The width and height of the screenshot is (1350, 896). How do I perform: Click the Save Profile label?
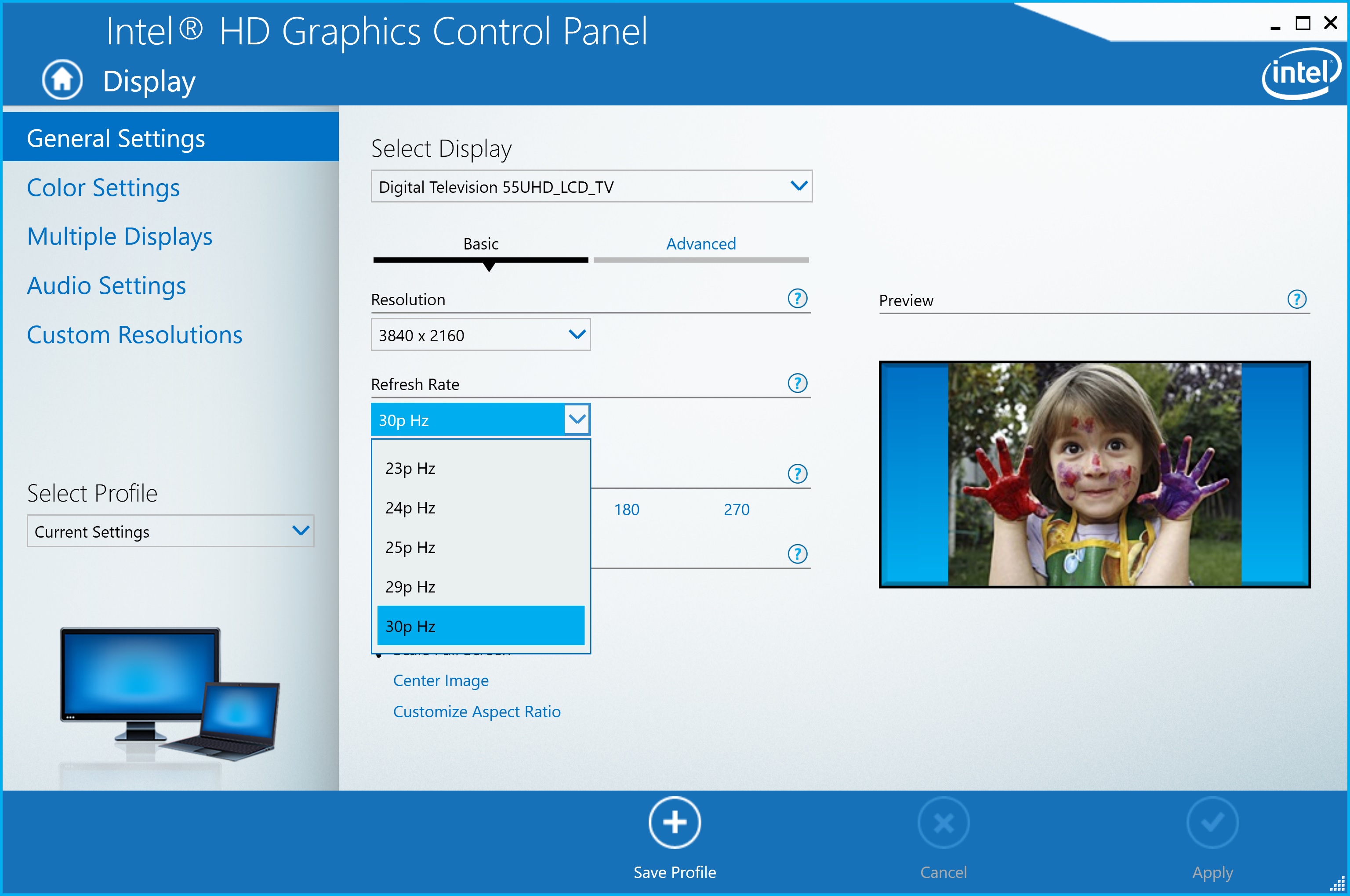(674, 872)
